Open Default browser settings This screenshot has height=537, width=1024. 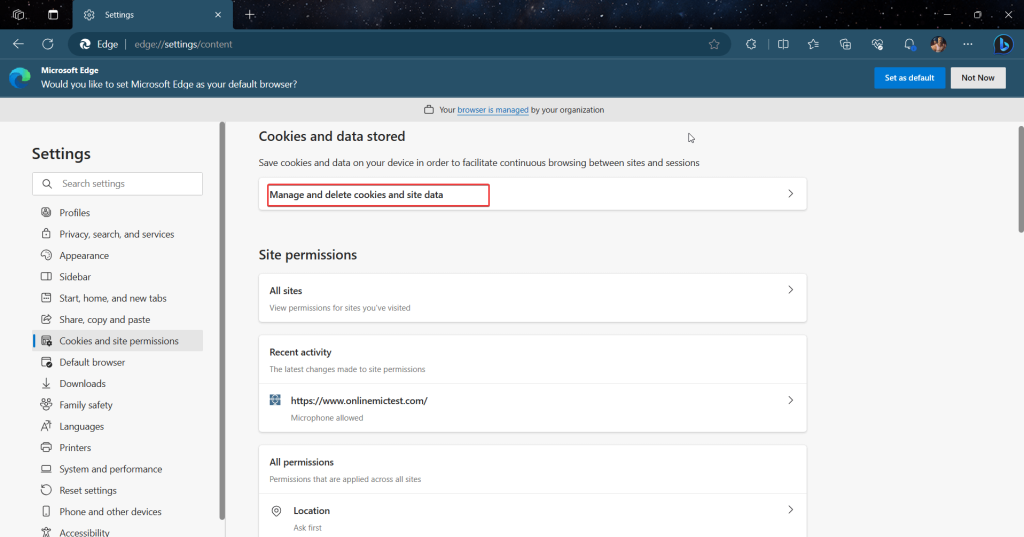click(x=118, y=362)
